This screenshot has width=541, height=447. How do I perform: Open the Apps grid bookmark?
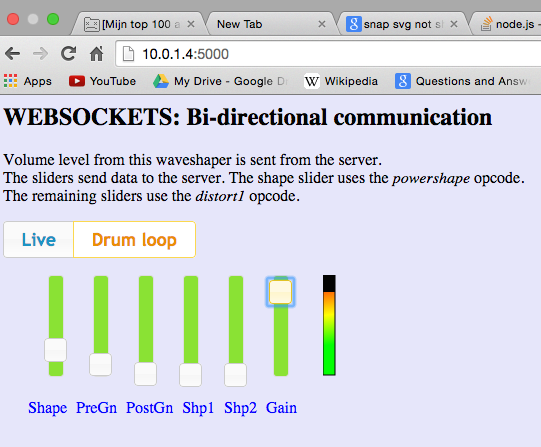point(28,81)
